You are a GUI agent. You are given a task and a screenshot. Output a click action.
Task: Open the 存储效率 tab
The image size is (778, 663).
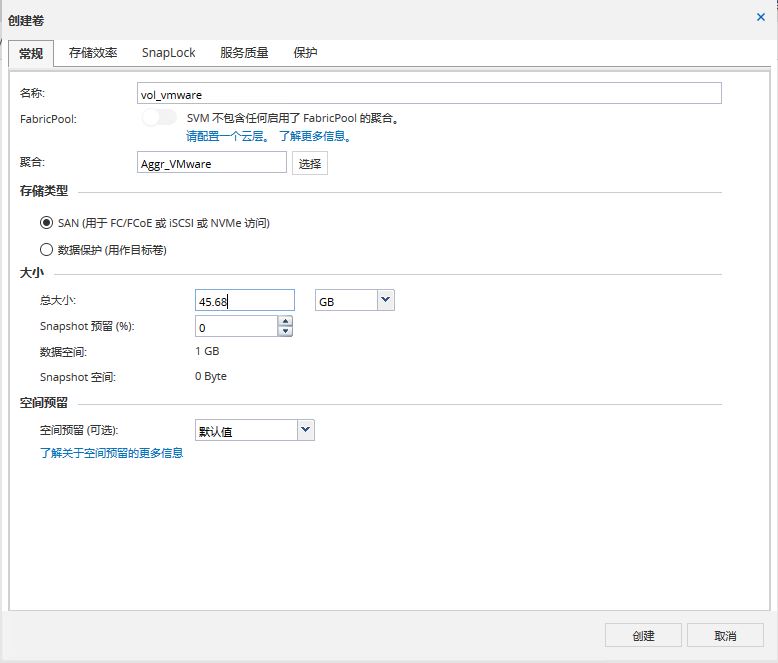93,53
